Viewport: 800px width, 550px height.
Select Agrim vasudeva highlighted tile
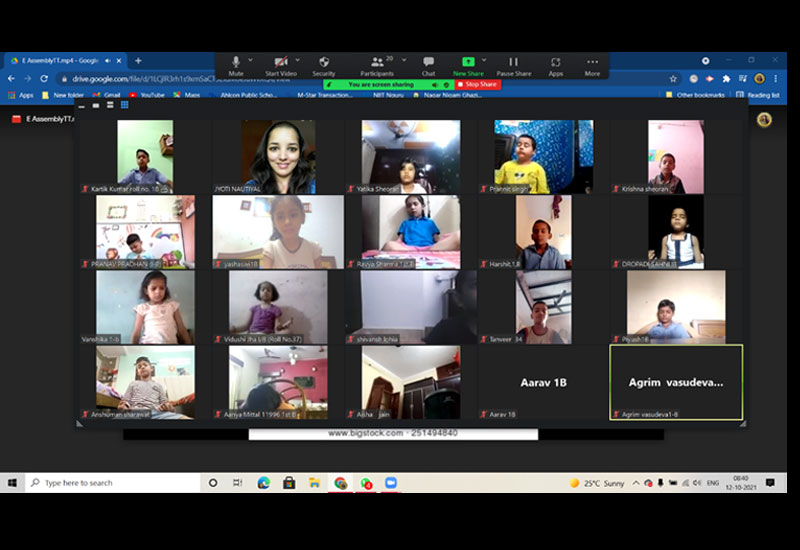(676, 382)
